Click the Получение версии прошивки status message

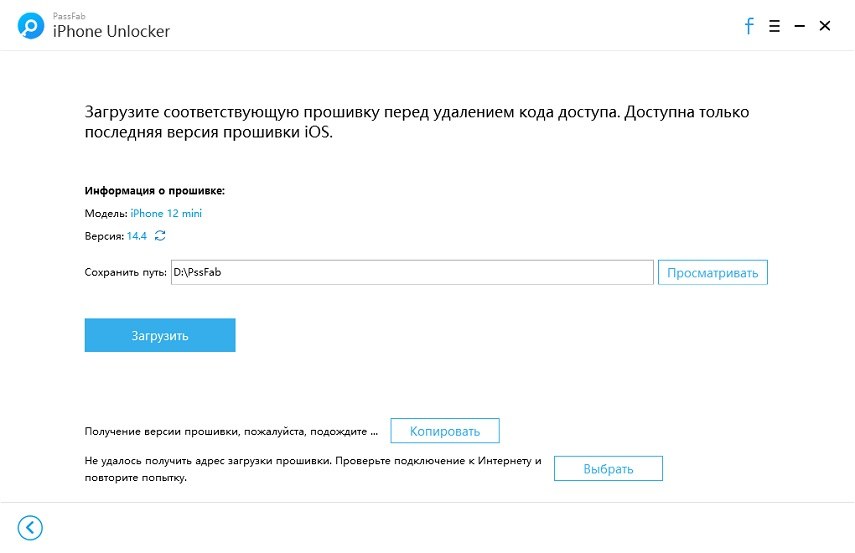click(x=231, y=431)
